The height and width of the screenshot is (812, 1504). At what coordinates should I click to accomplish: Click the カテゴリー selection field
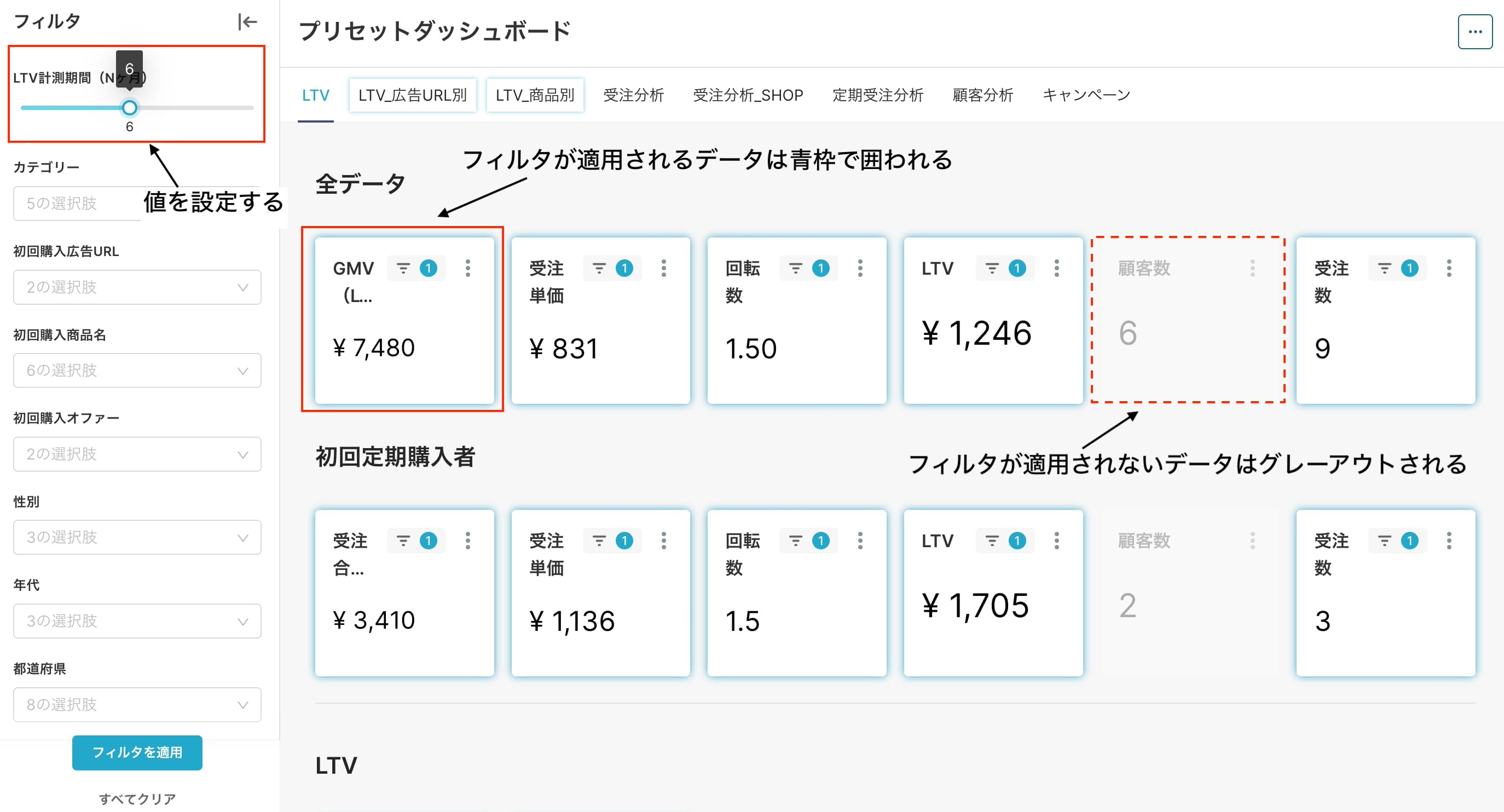(x=76, y=204)
